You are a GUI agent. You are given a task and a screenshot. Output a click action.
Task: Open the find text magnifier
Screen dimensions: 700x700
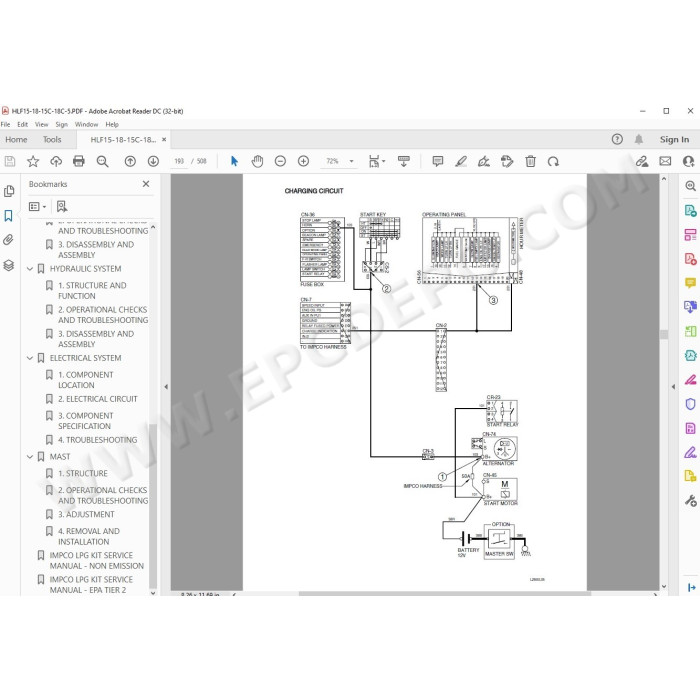[102, 161]
